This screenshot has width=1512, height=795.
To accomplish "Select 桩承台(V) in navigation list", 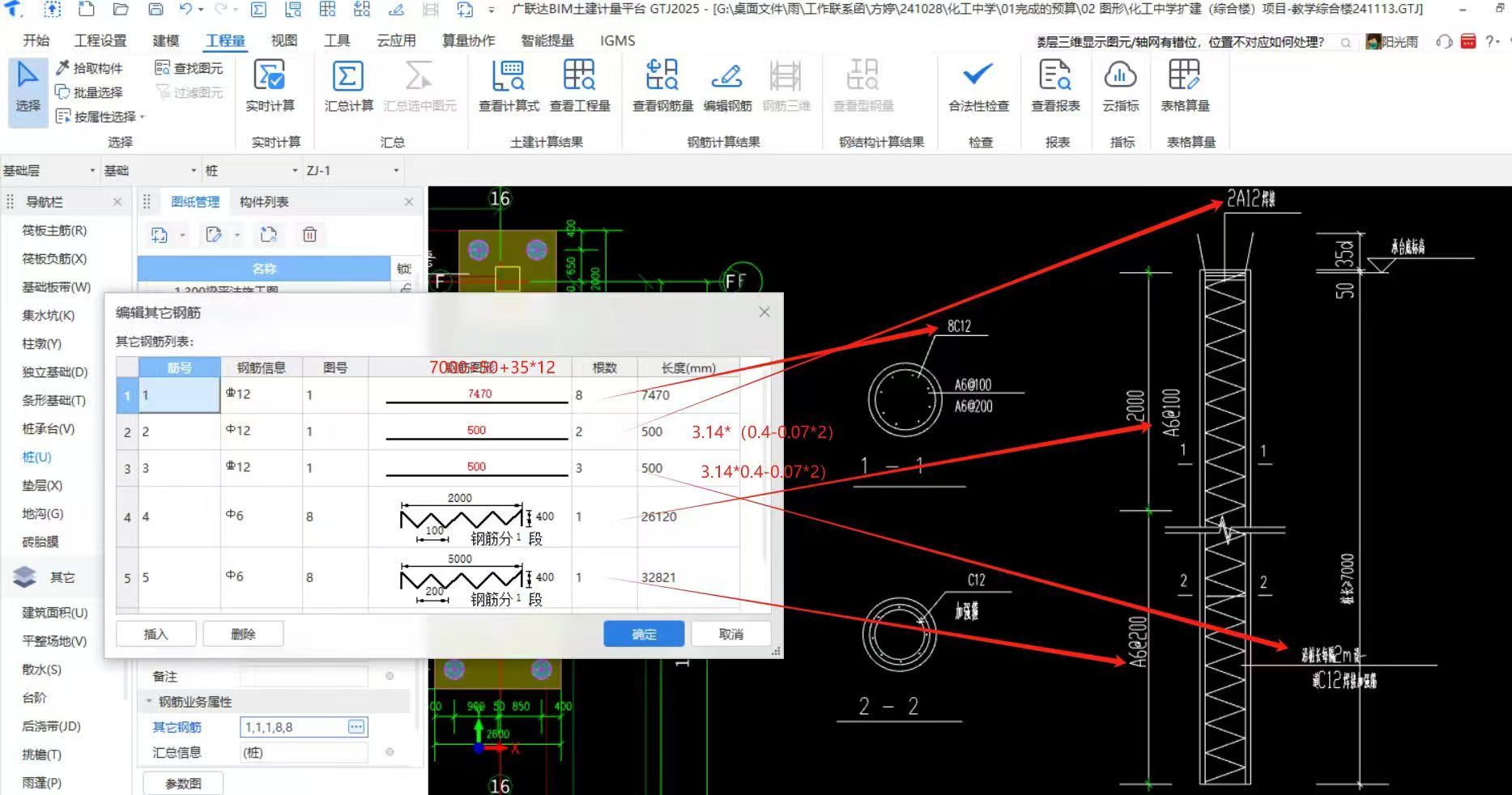I will [x=48, y=428].
